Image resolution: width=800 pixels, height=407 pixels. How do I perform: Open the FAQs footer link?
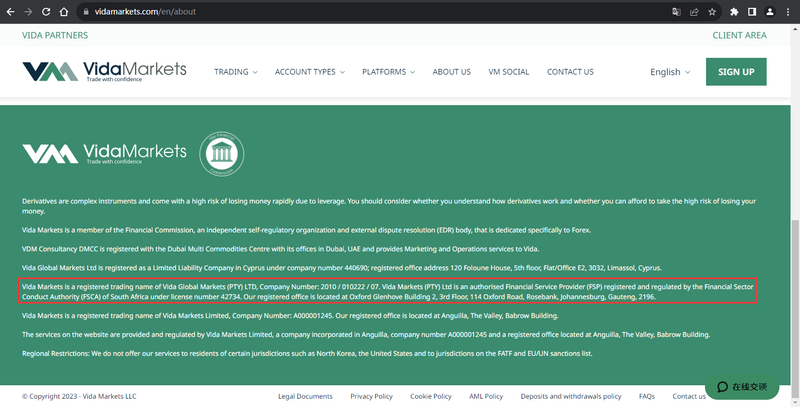tap(646, 396)
